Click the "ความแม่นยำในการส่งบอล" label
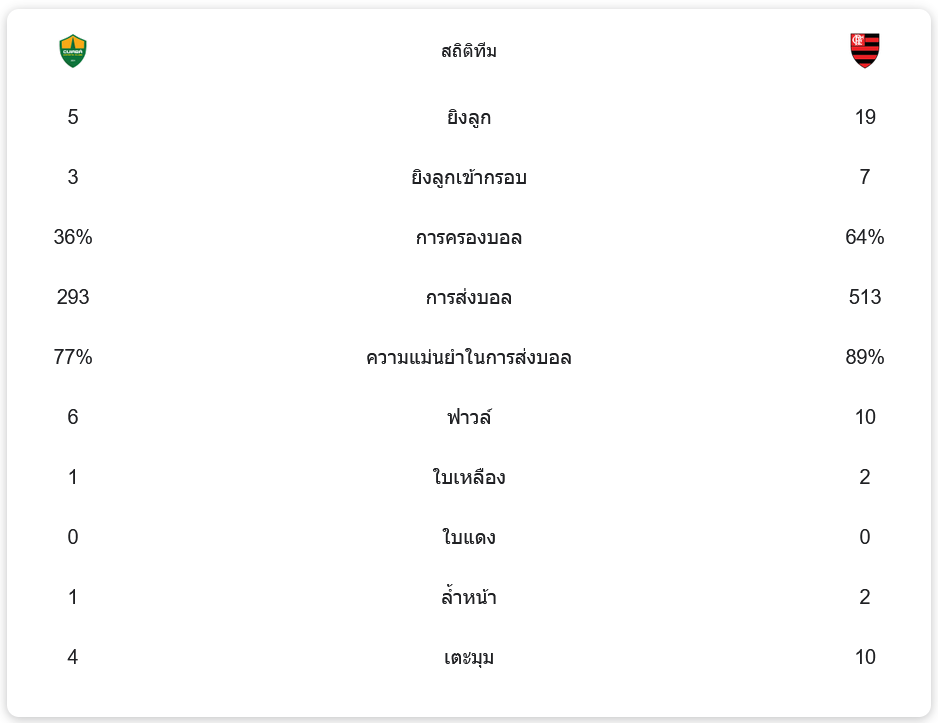This screenshot has height=723, width=938. [469, 358]
